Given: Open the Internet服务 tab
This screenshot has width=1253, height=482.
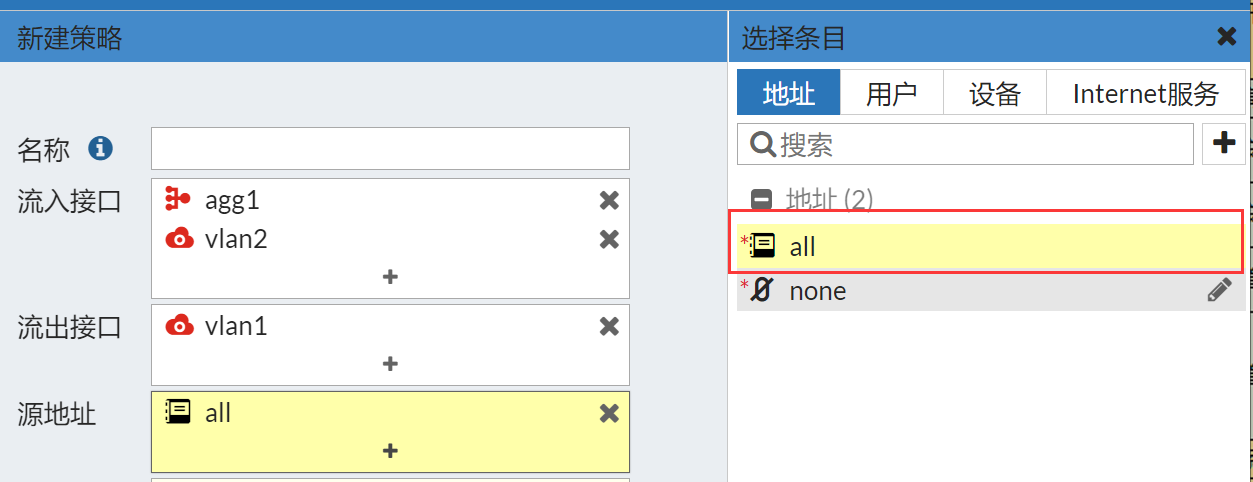Looking at the screenshot, I should pos(1146,93).
